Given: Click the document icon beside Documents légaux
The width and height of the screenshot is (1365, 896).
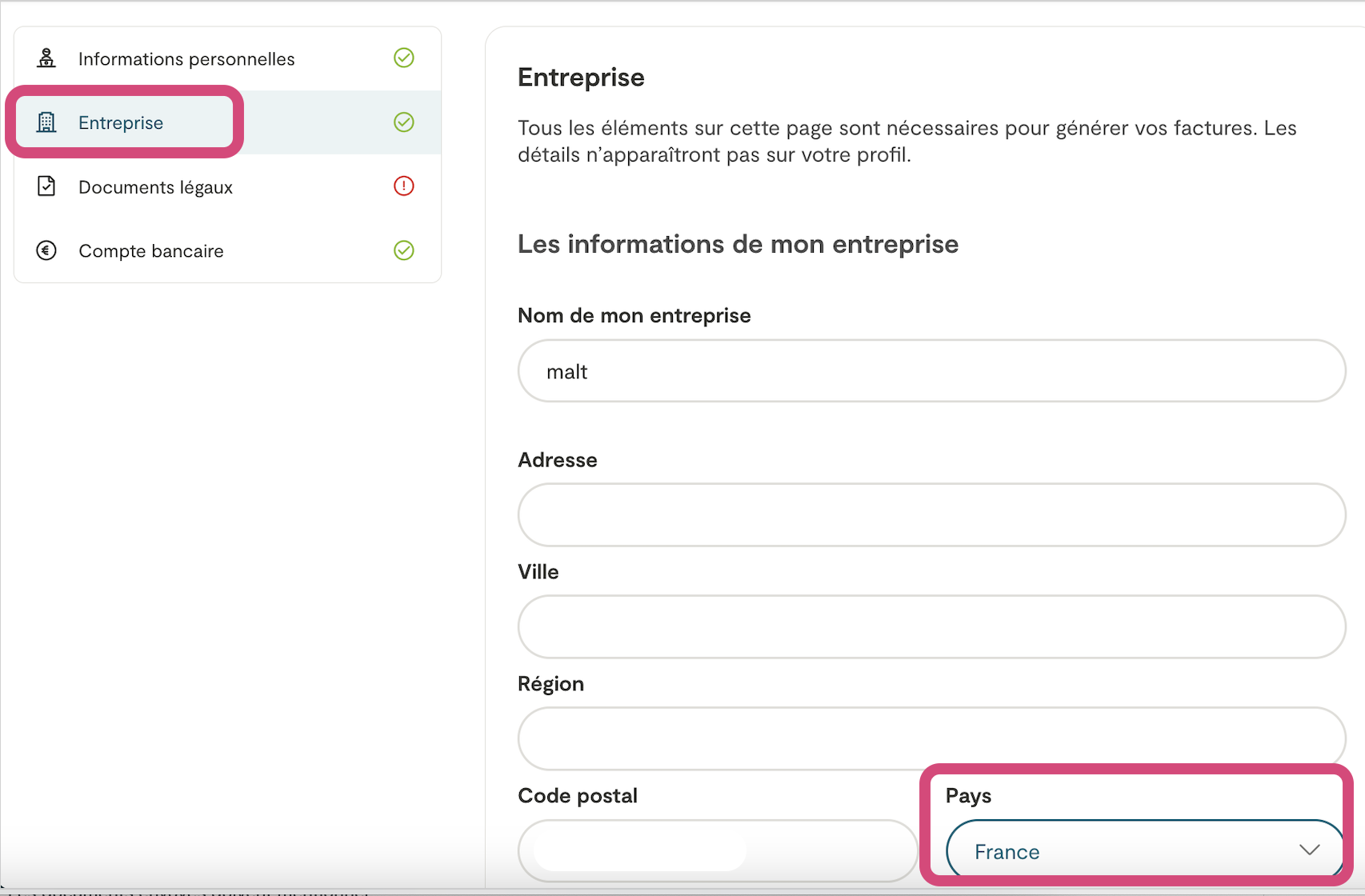Looking at the screenshot, I should pyautogui.click(x=46, y=186).
